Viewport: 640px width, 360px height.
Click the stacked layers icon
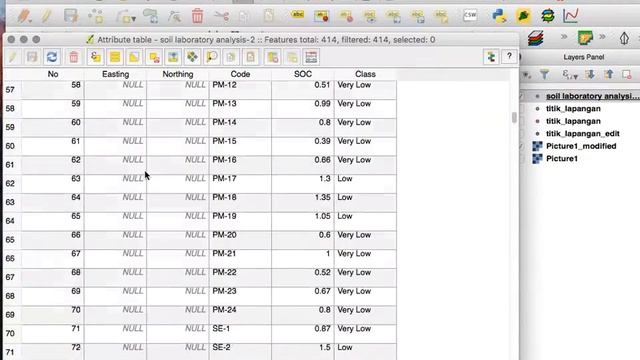pos(536,38)
